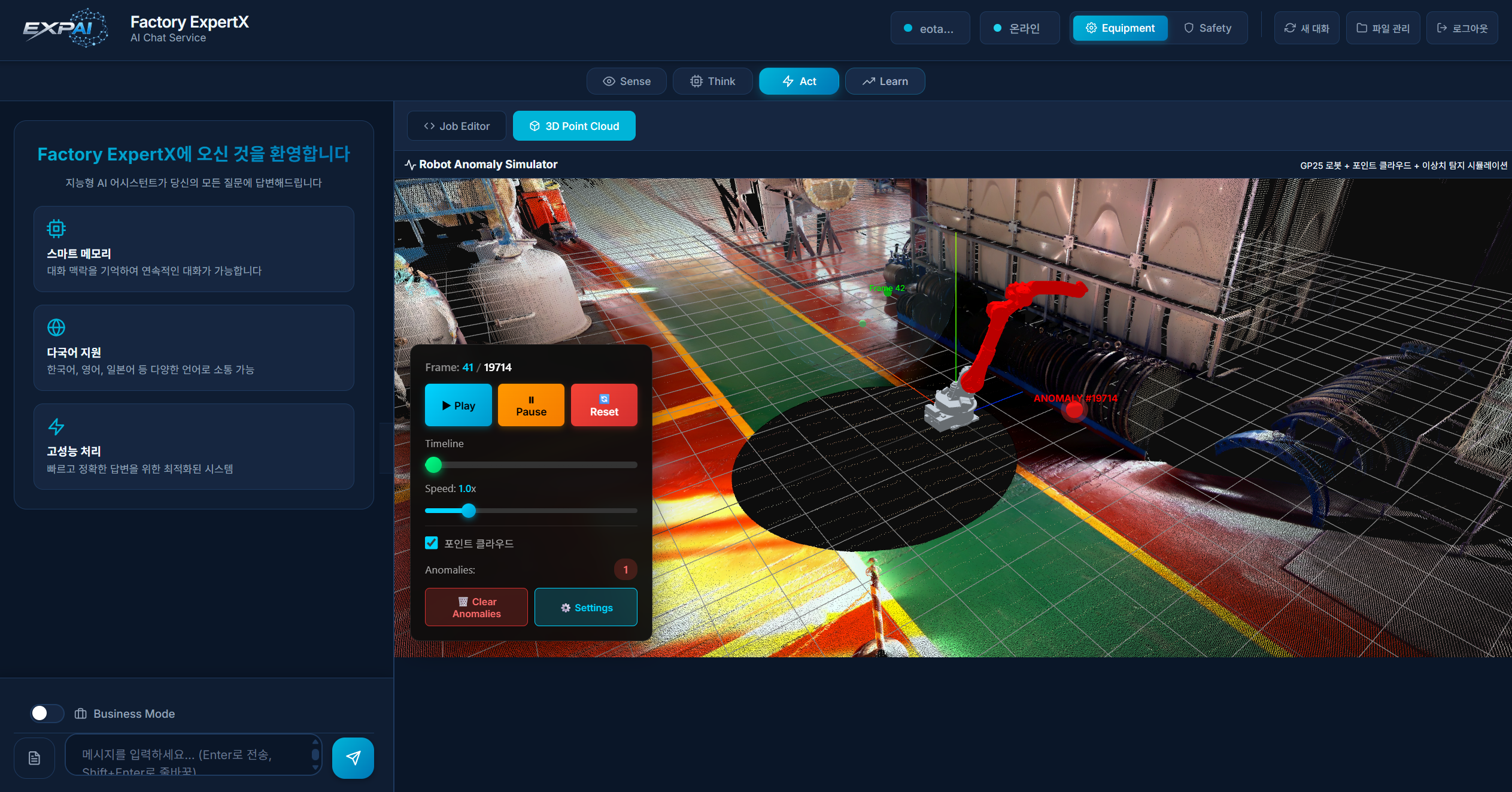Image resolution: width=1512 pixels, height=792 pixels.
Task: Start a new conversation with 새 대화
Action: (1306, 28)
